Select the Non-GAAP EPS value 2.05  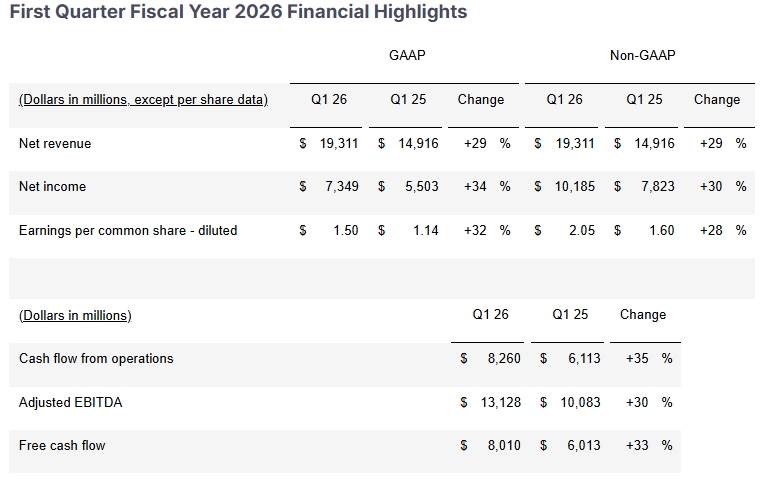(581, 231)
